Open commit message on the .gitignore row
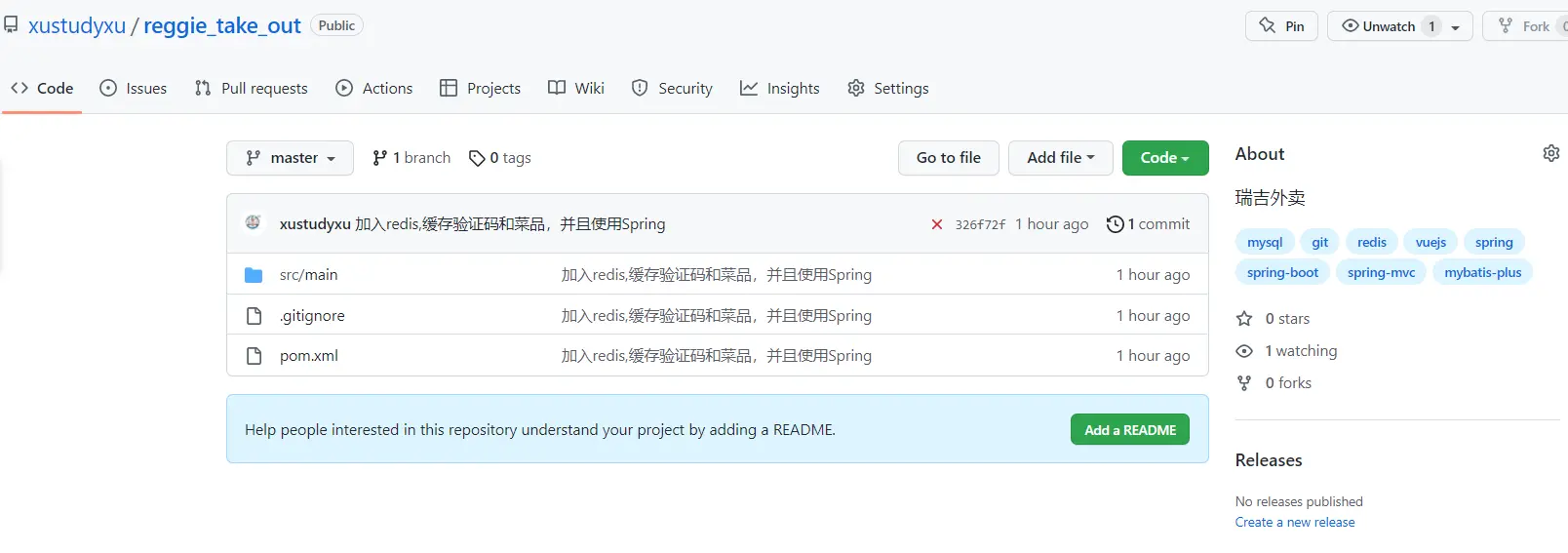The width and height of the screenshot is (1568, 553). [717, 316]
